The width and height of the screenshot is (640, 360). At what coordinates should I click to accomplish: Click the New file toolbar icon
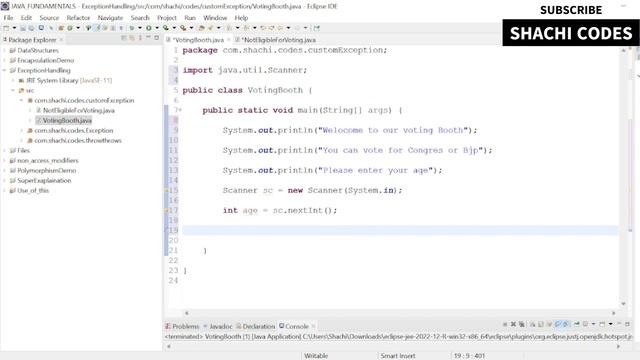(x=6, y=28)
